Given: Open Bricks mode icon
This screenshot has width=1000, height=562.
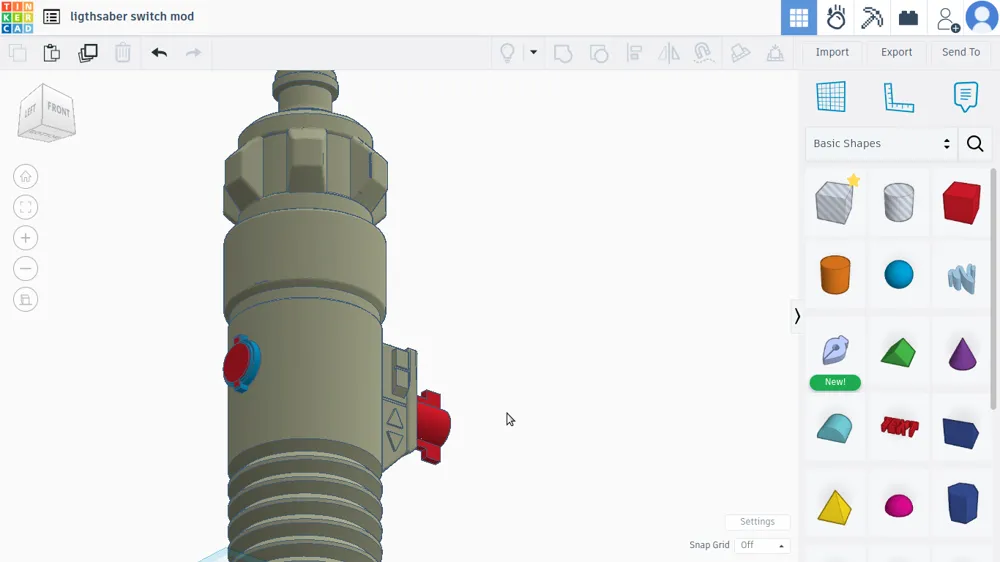Looking at the screenshot, I should pos(908,17).
